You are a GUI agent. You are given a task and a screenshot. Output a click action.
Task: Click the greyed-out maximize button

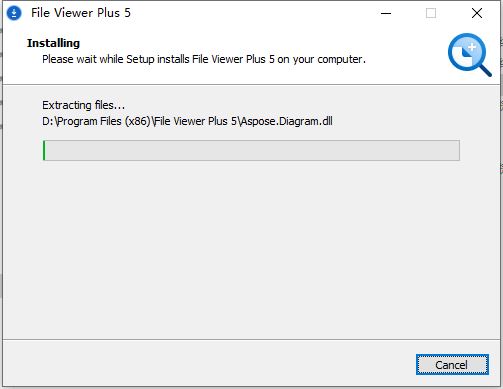coord(431,13)
